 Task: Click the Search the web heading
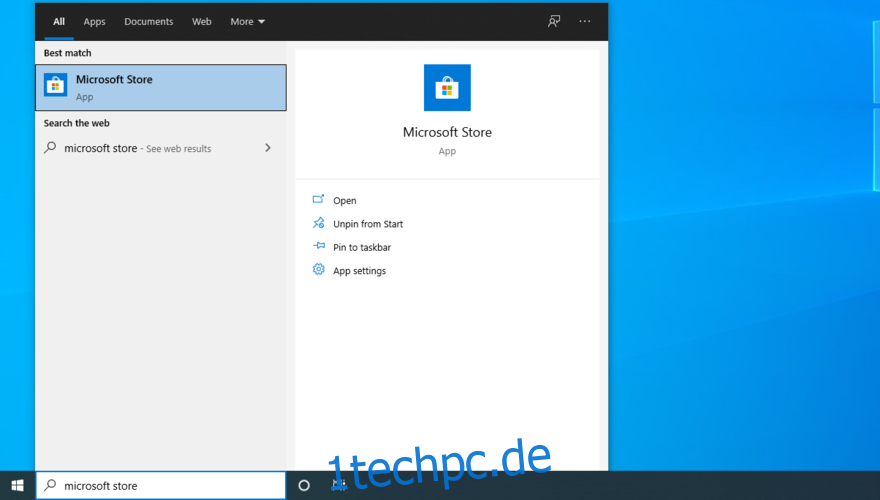pyautogui.click(x=76, y=123)
